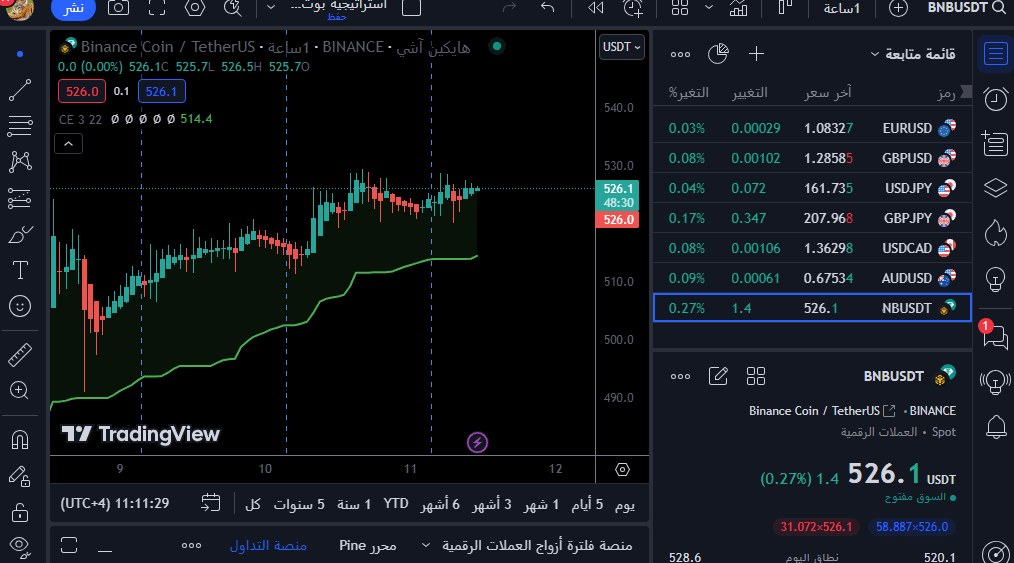Open go-to-date calendar icon
This screenshot has height=563, width=1014.
(210, 503)
